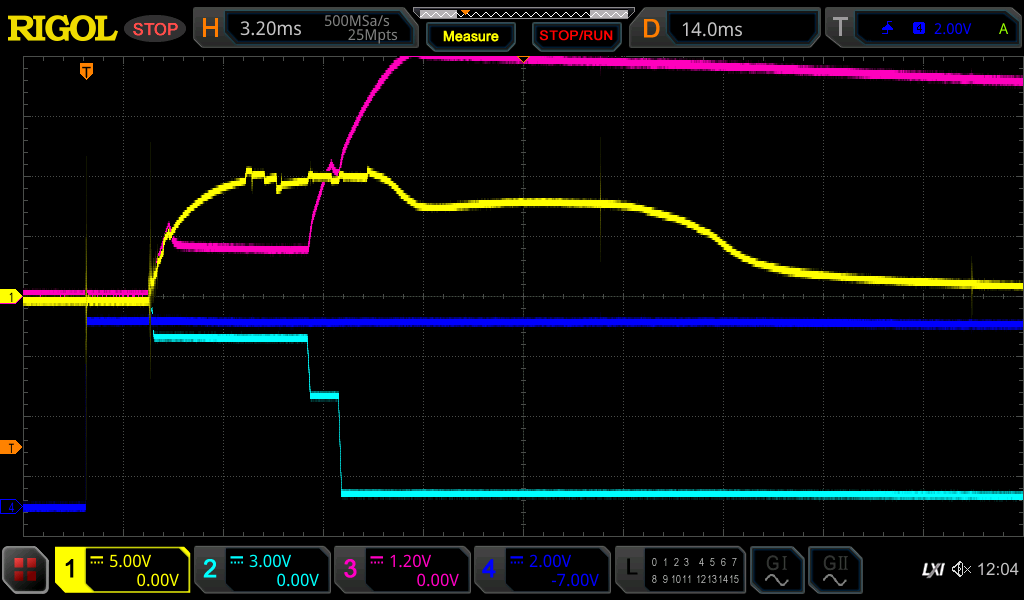Open the logic analyzer L digital channels panel
The height and width of the screenshot is (600, 1024).
pyautogui.click(x=680, y=570)
